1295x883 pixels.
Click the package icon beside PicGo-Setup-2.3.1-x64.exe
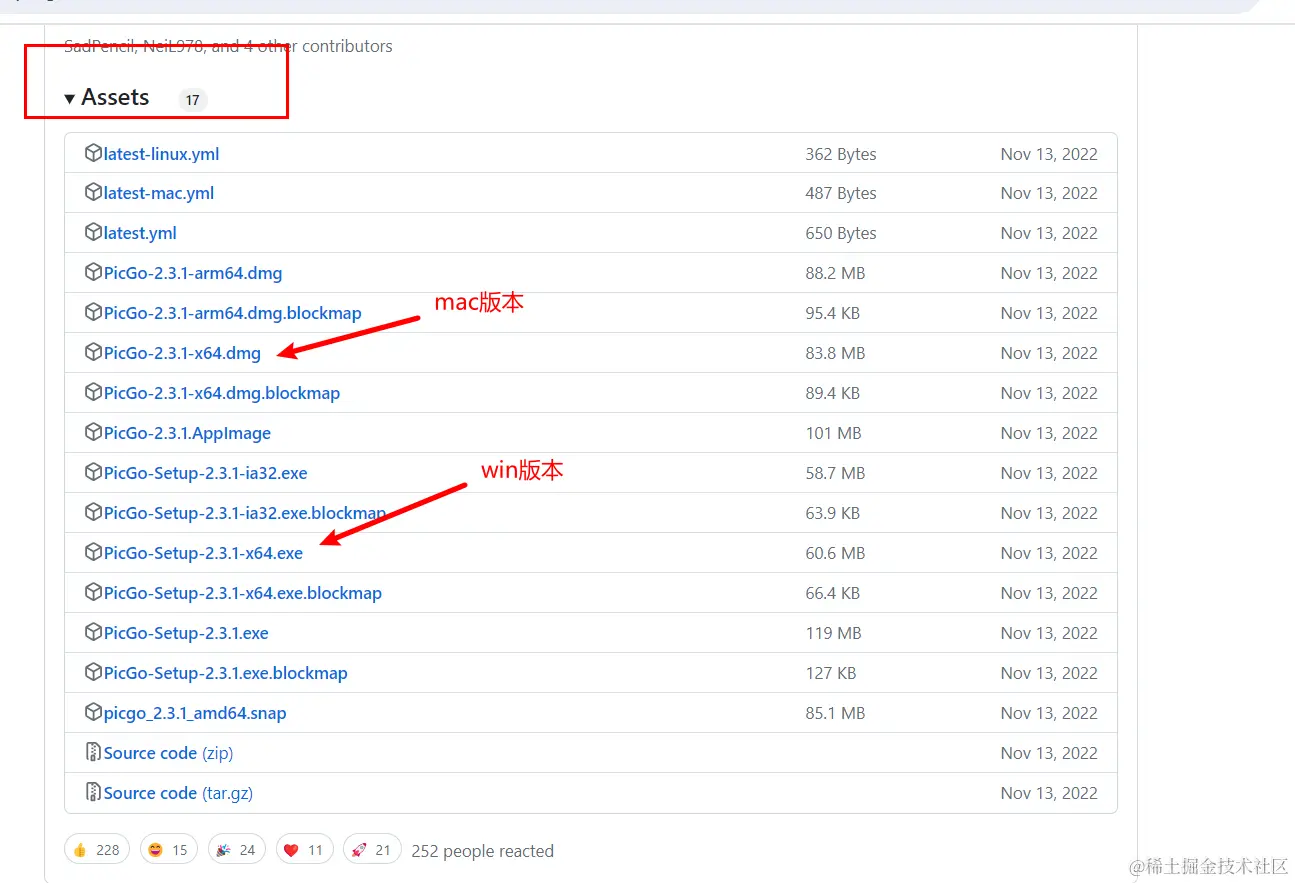coord(93,553)
